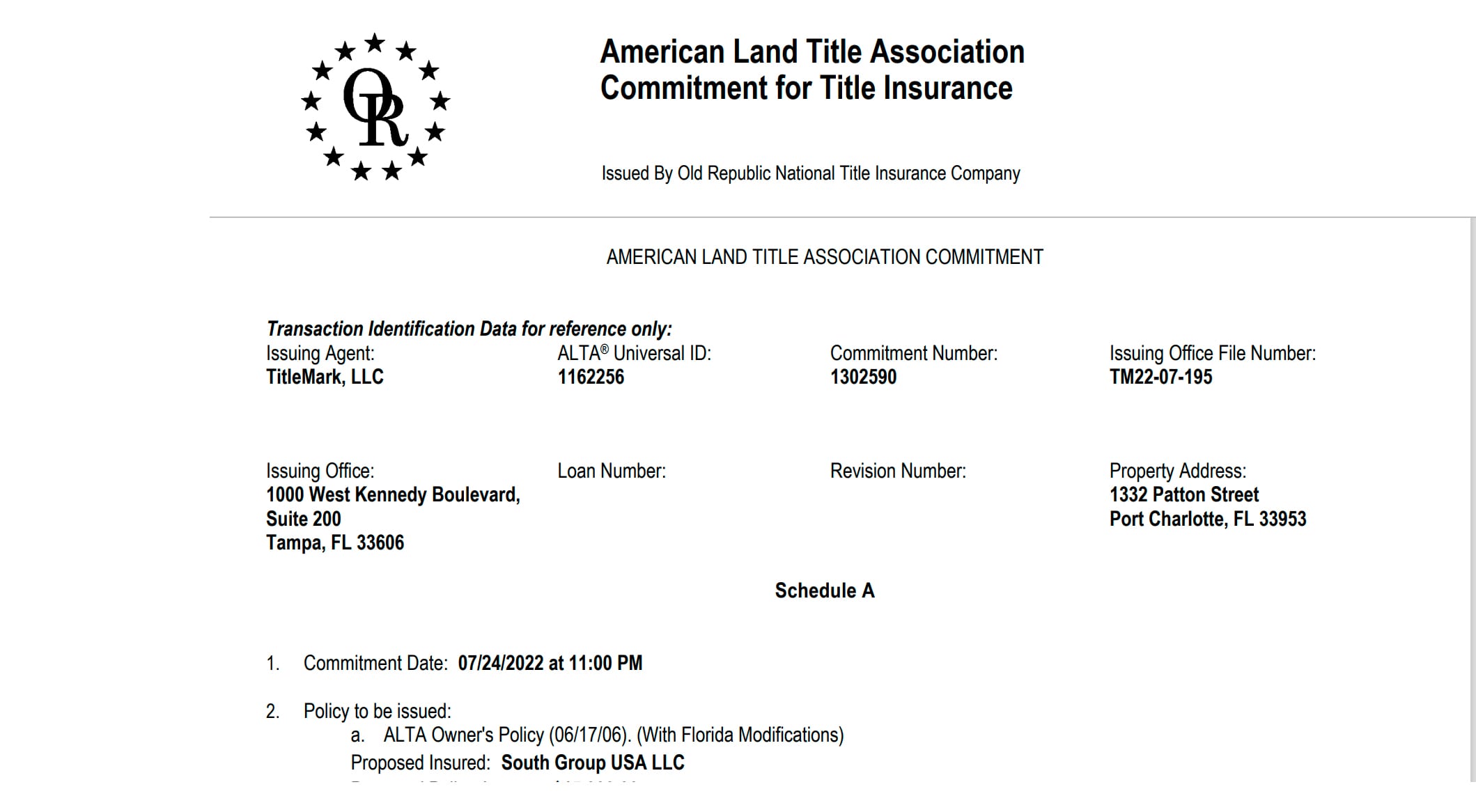Click the Old Republic star-circle logo
This screenshot has width=1476, height=812.
tap(375, 107)
